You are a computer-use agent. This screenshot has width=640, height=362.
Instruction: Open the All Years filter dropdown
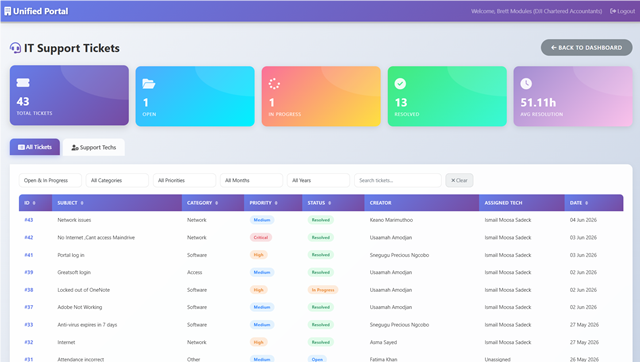[x=318, y=180]
